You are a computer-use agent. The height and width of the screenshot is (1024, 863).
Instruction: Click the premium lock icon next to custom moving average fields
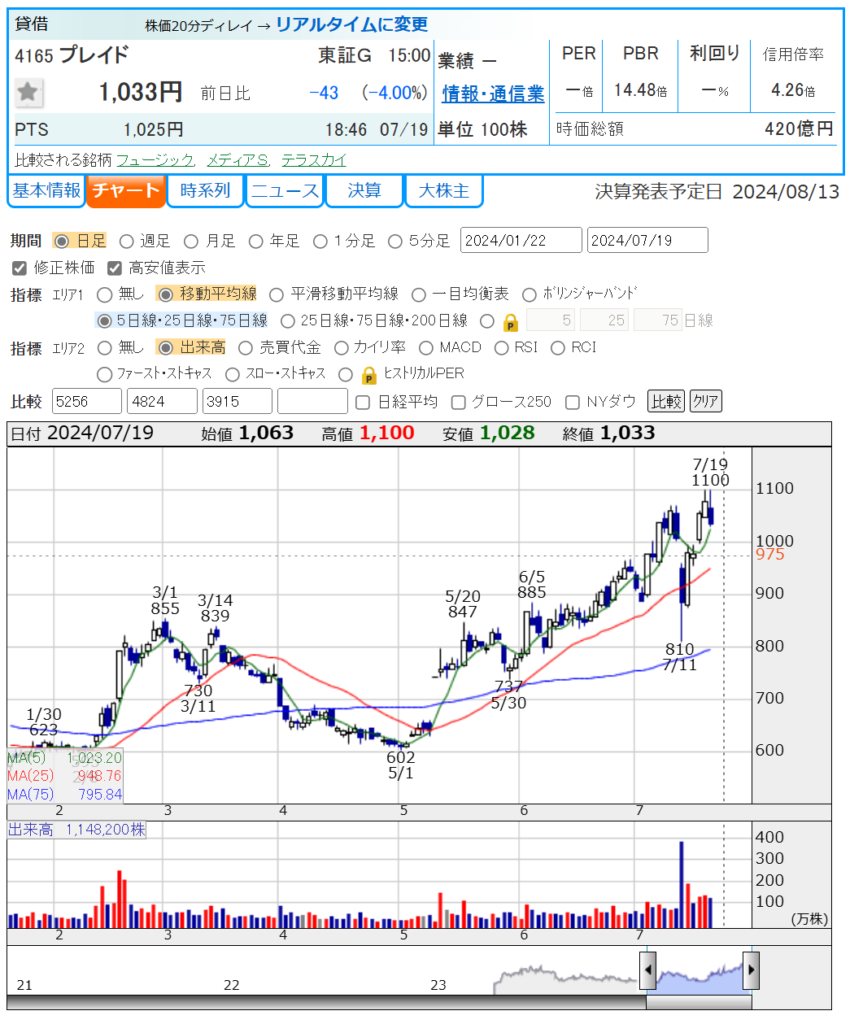pyautogui.click(x=510, y=321)
